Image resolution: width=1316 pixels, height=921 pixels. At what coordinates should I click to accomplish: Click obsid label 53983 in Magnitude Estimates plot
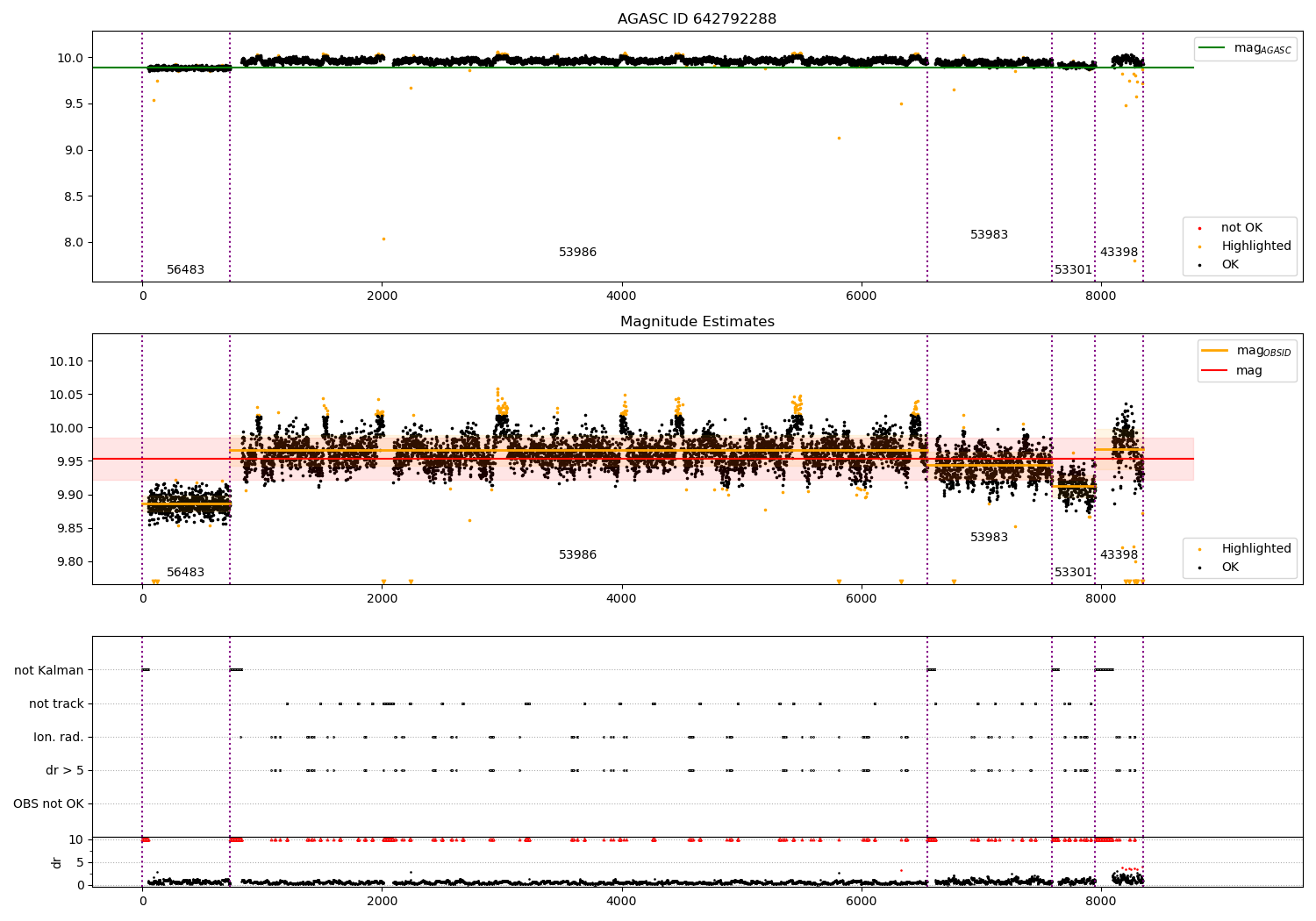pyautogui.click(x=989, y=538)
